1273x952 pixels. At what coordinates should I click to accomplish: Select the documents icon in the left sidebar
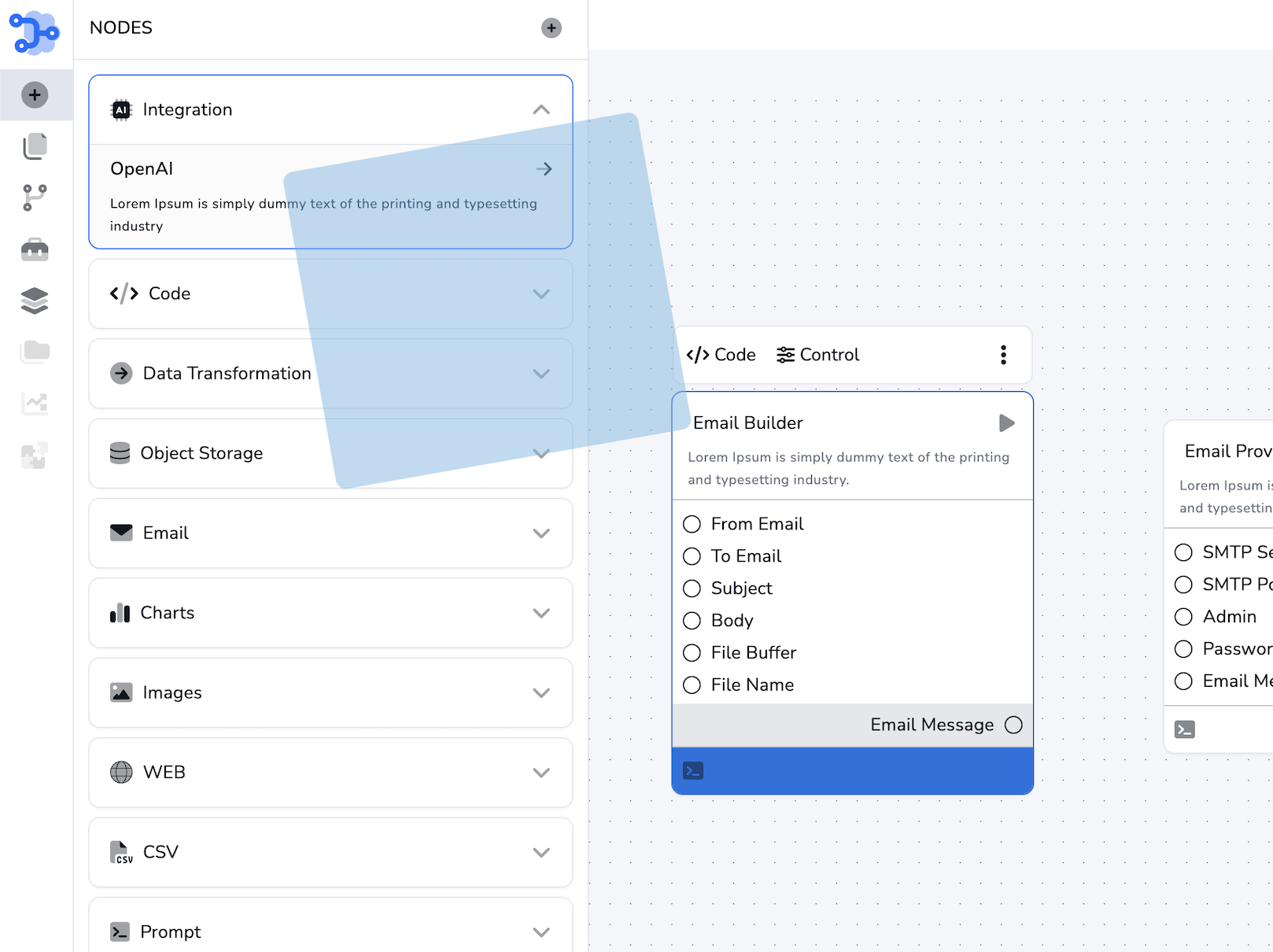(x=35, y=146)
